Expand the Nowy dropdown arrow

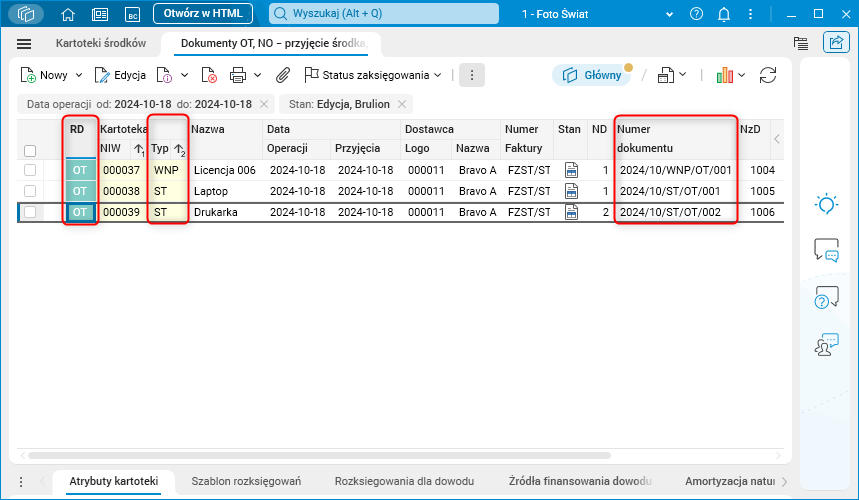point(79,75)
